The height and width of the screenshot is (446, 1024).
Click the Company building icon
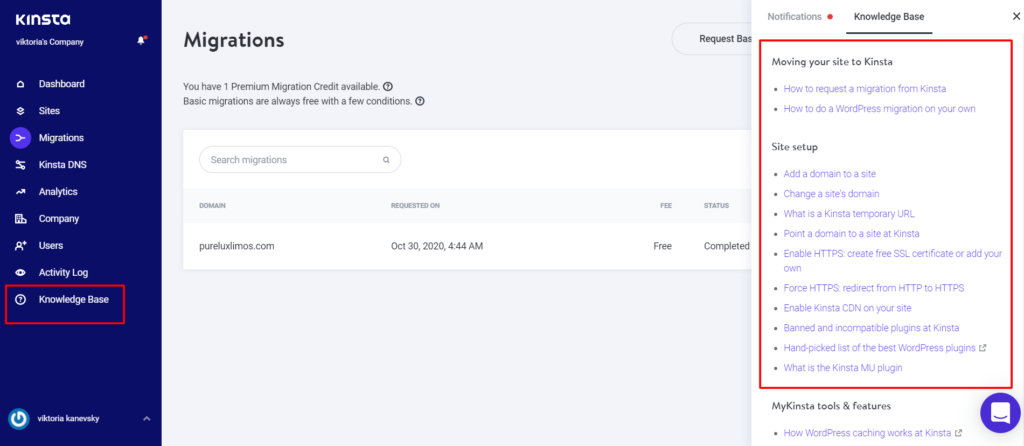(x=20, y=219)
